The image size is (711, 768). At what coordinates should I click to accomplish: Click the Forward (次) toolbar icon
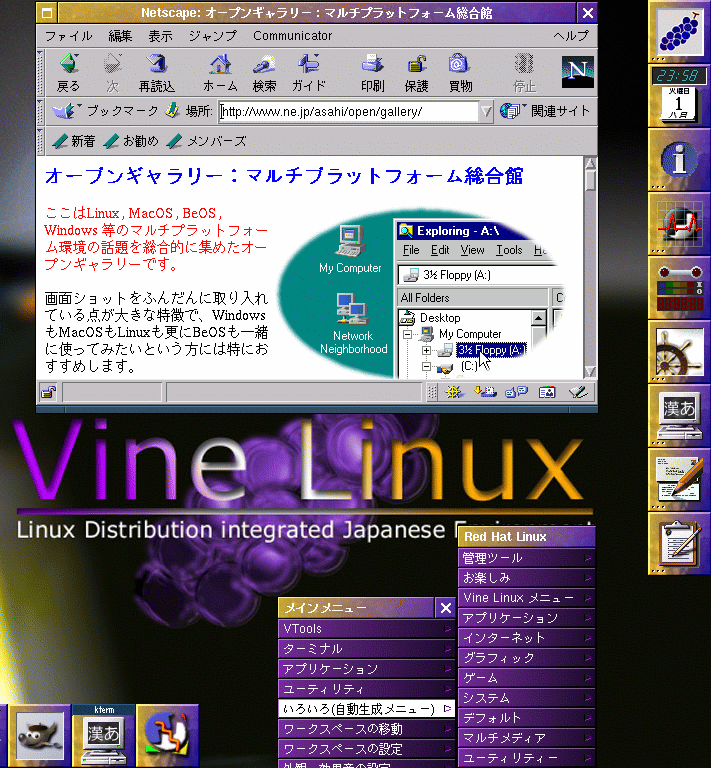point(113,65)
